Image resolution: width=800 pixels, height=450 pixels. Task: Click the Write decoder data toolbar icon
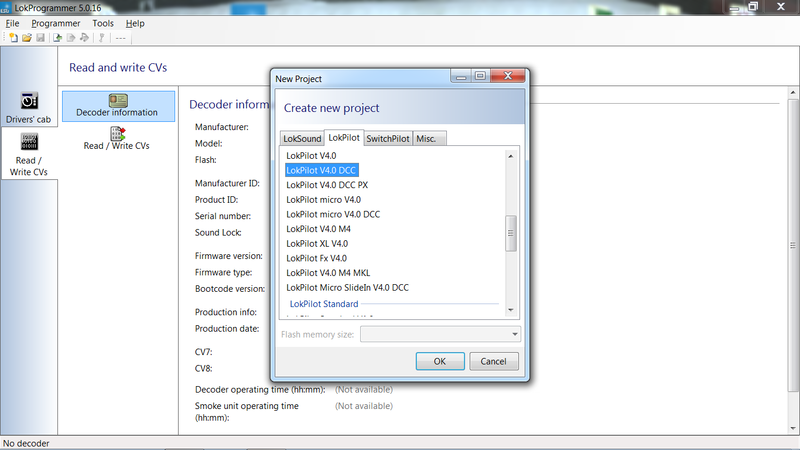71,38
